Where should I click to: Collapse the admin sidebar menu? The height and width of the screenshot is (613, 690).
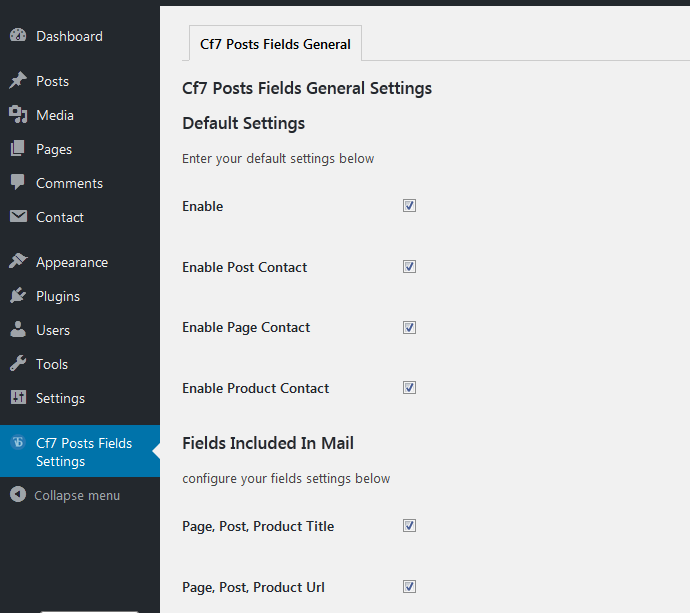(x=65, y=495)
